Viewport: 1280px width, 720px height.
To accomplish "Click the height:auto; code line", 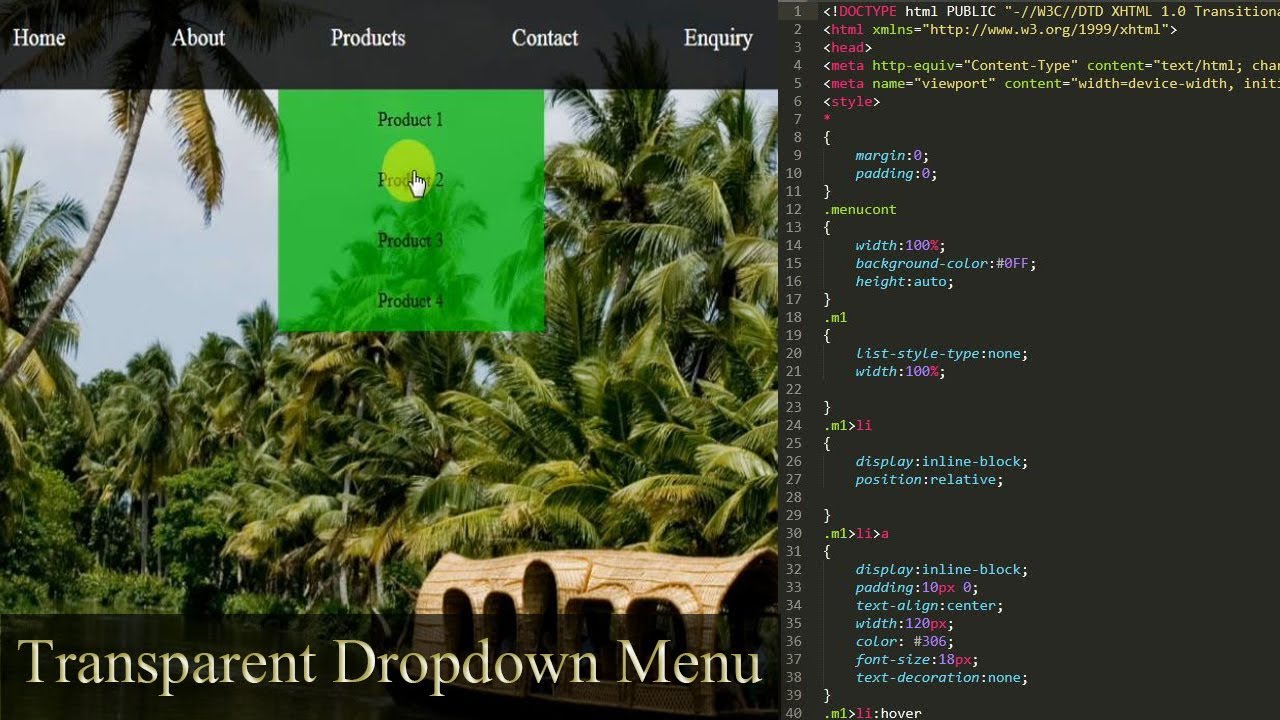I will click(x=905, y=282).
